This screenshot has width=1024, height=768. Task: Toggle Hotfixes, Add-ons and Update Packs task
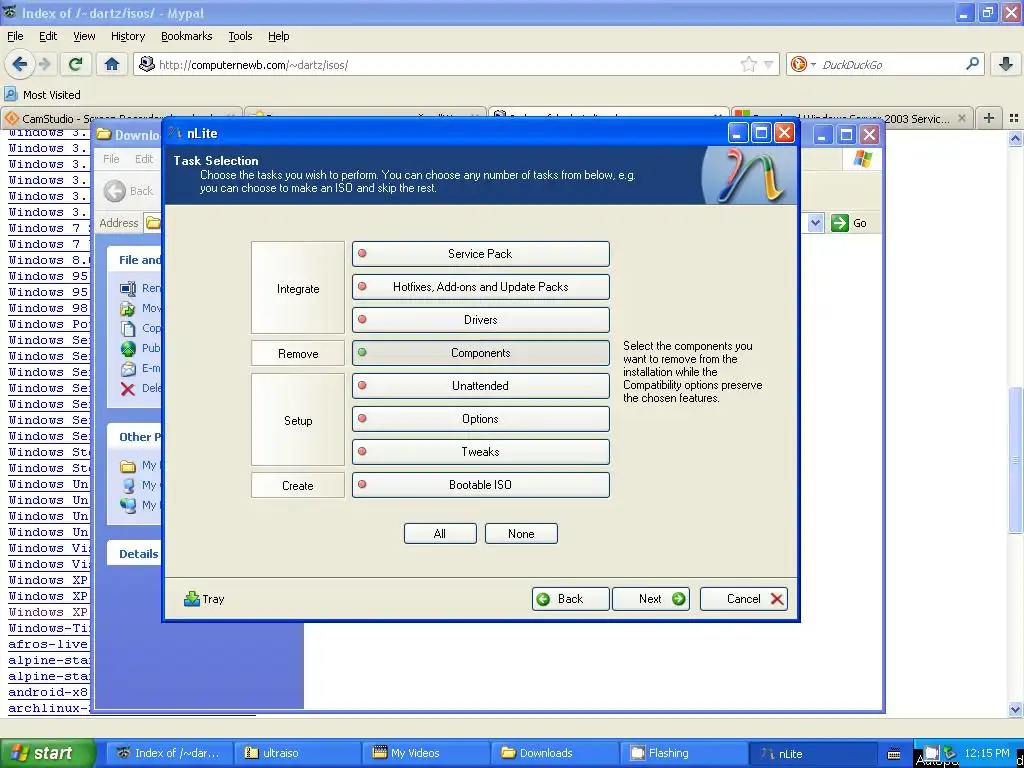coord(481,287)
